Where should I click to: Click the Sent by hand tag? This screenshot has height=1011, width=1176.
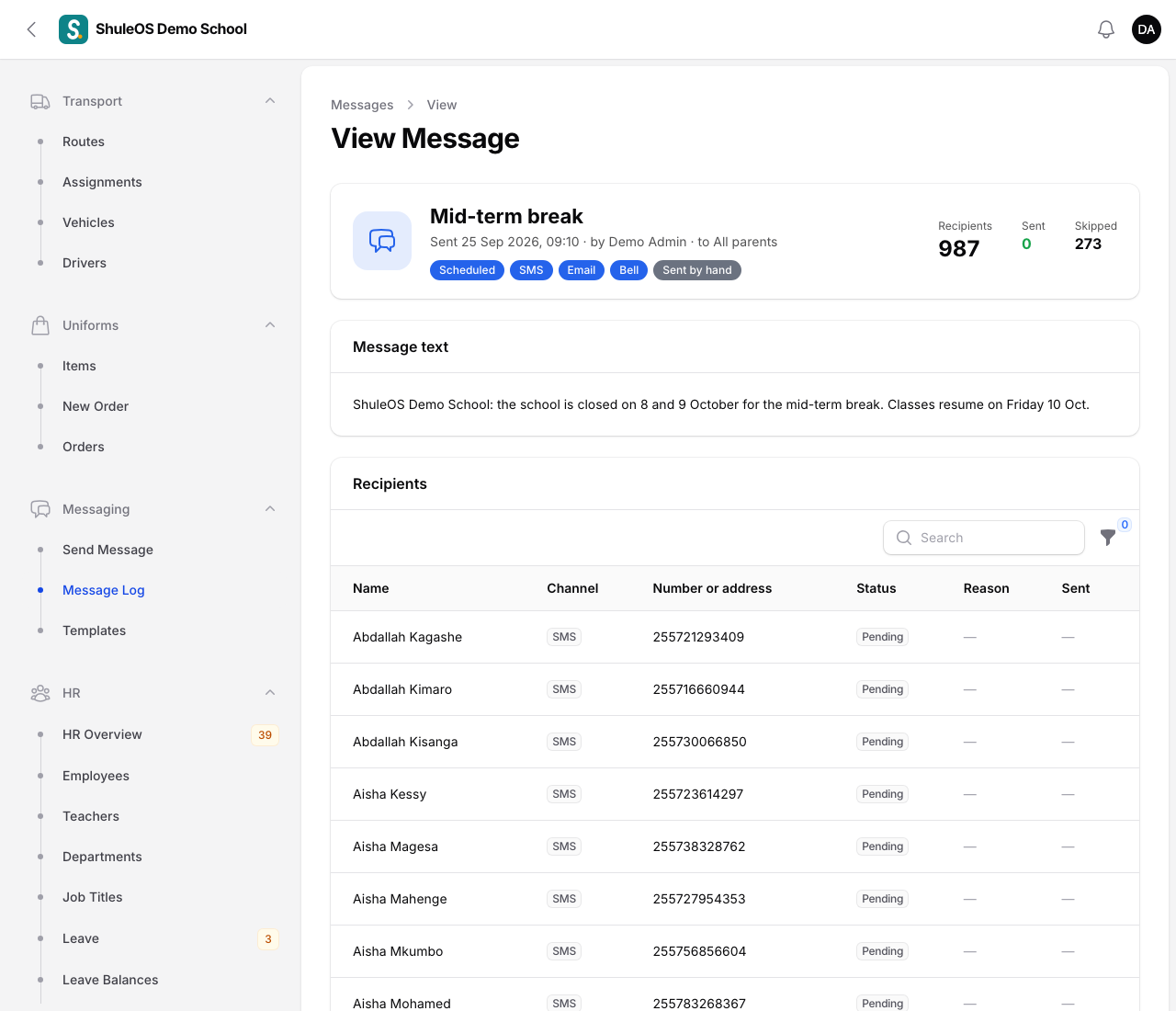(697, 270)
